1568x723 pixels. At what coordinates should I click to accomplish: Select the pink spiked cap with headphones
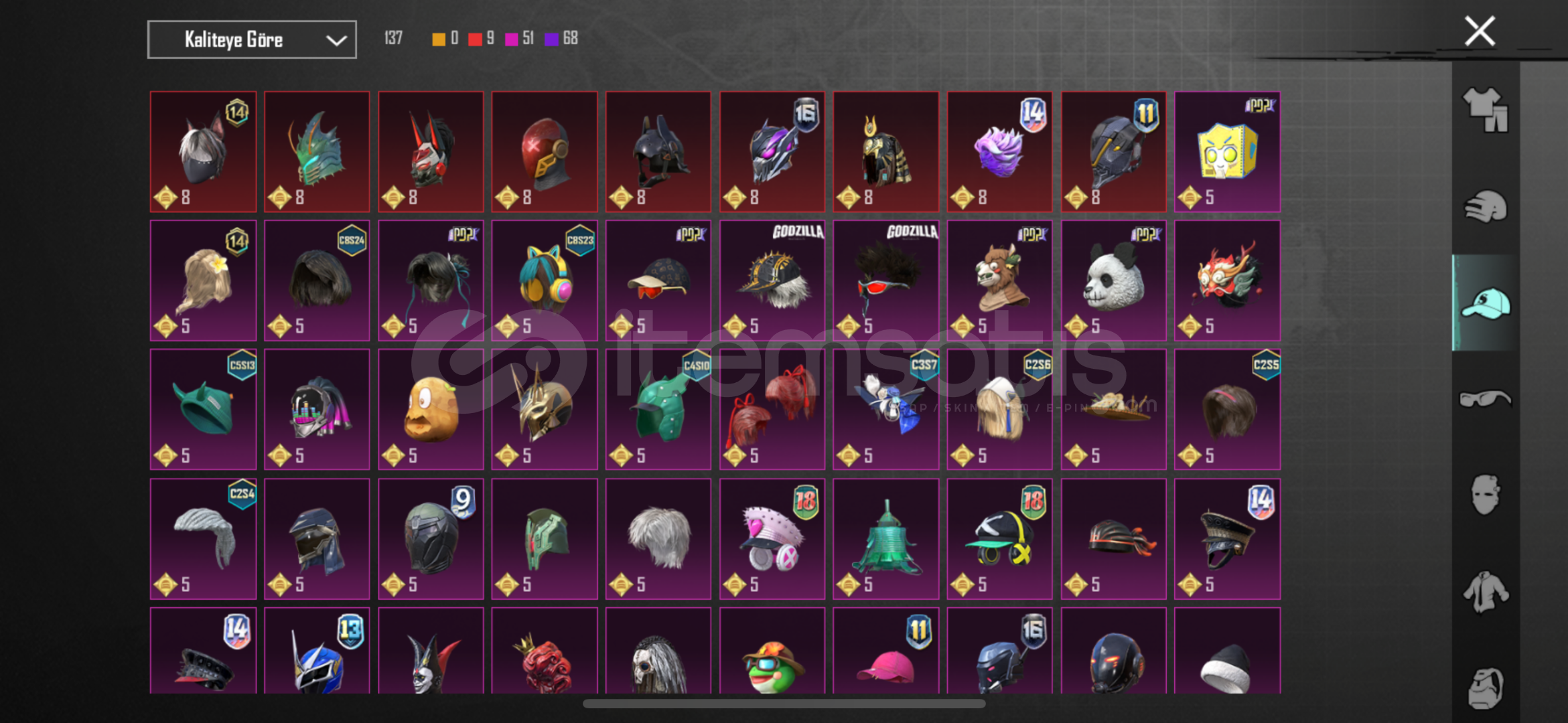pyautogui.click(x=772, y=539)
